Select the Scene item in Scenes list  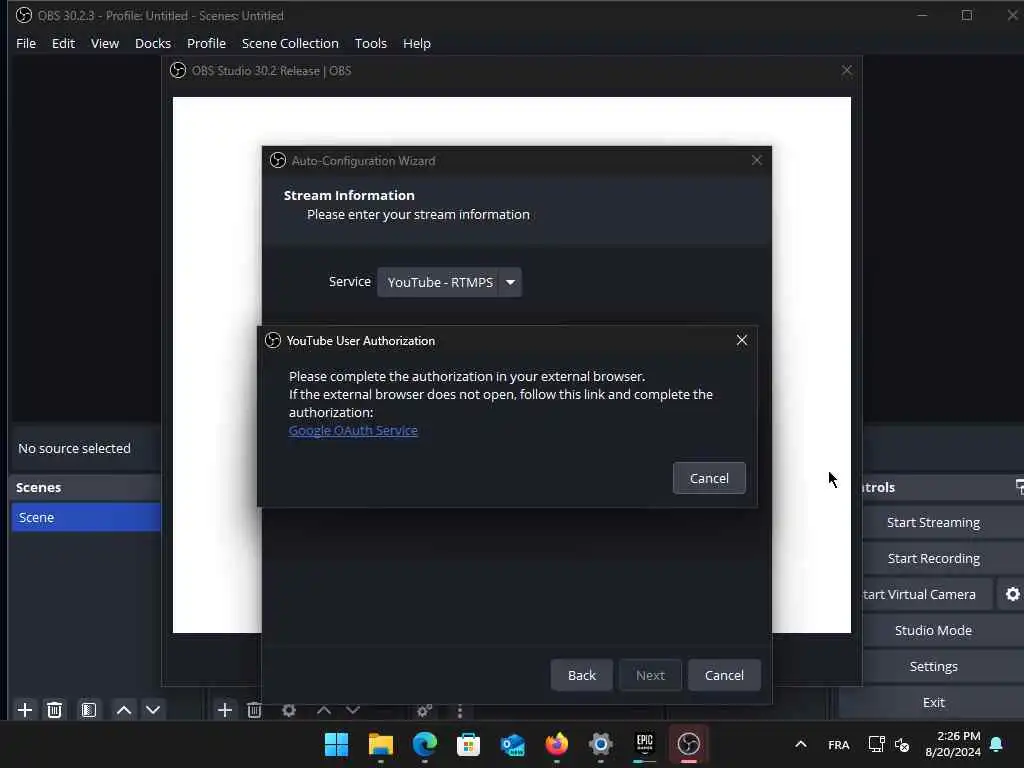coord(86,517)
